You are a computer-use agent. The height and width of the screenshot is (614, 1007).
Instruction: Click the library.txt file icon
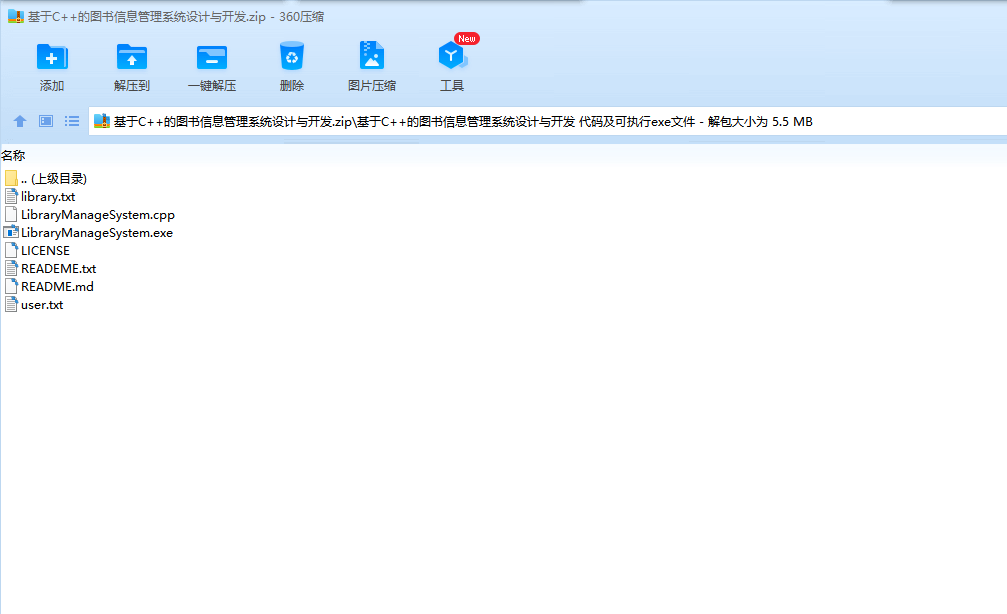tap(11, 197)
